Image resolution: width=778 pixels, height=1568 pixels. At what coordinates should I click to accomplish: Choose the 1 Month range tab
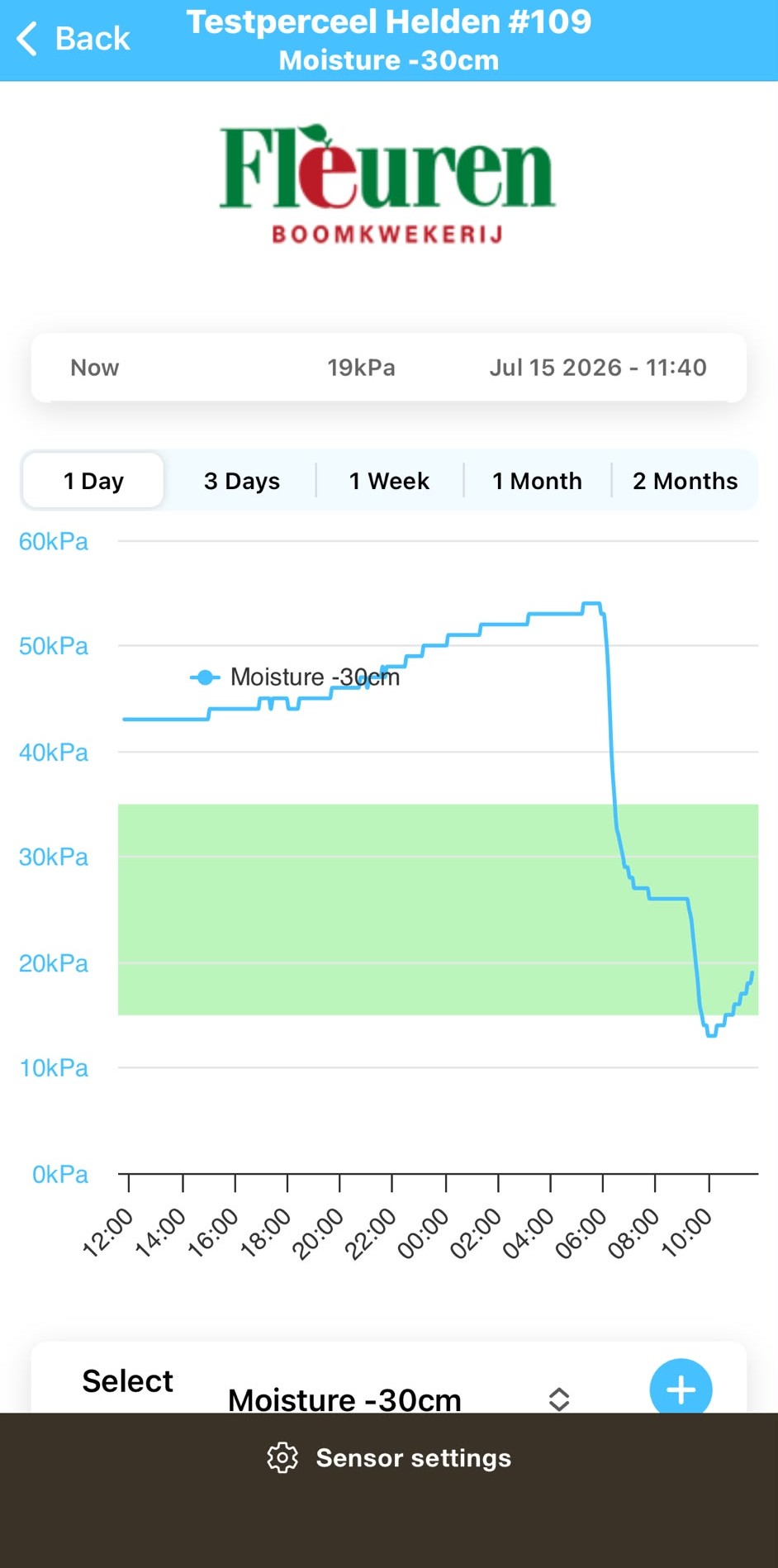(x=537, y=481)
